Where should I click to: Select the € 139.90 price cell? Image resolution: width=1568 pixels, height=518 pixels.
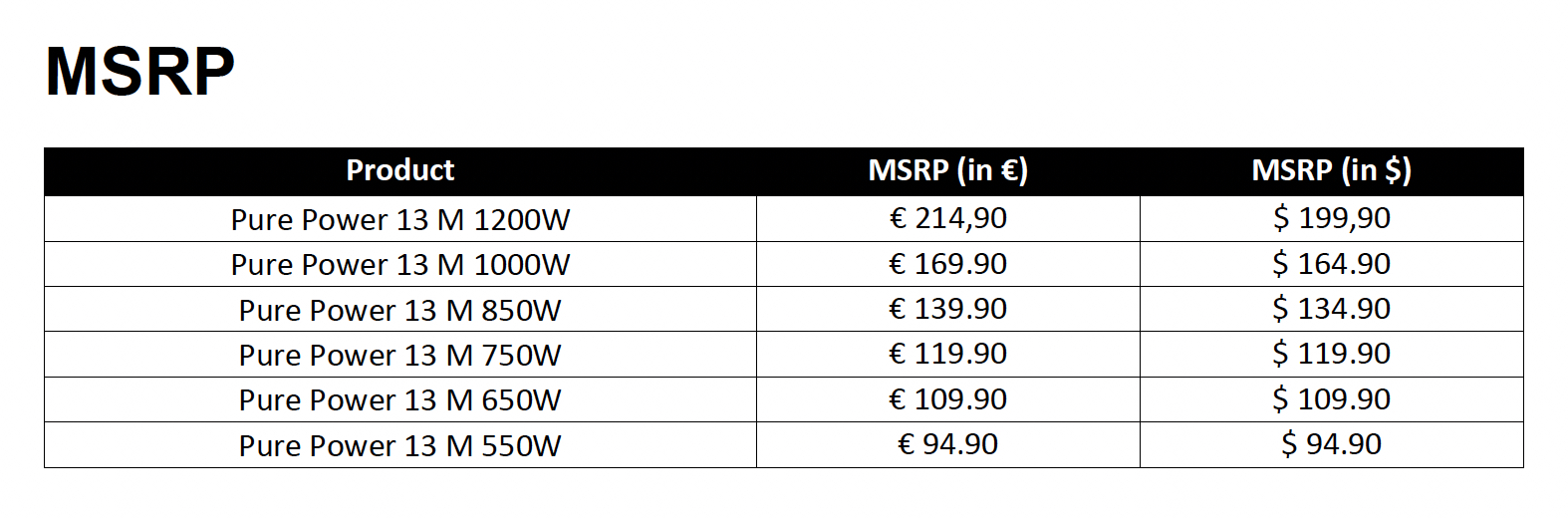[x=947, y=309]
